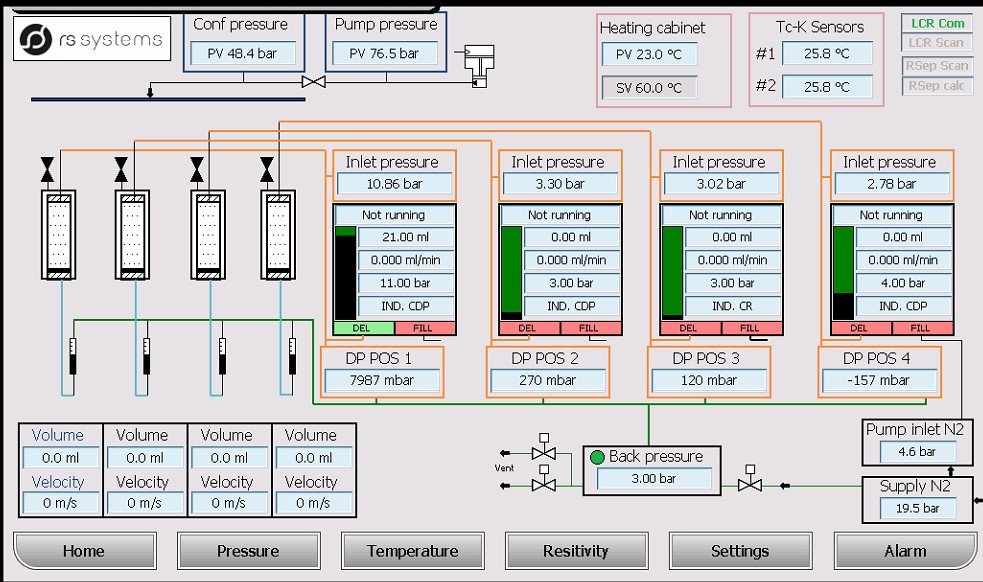This screenshot has width=983, height=582.
Task: Select the first core holder column
Action: point(58,235)
